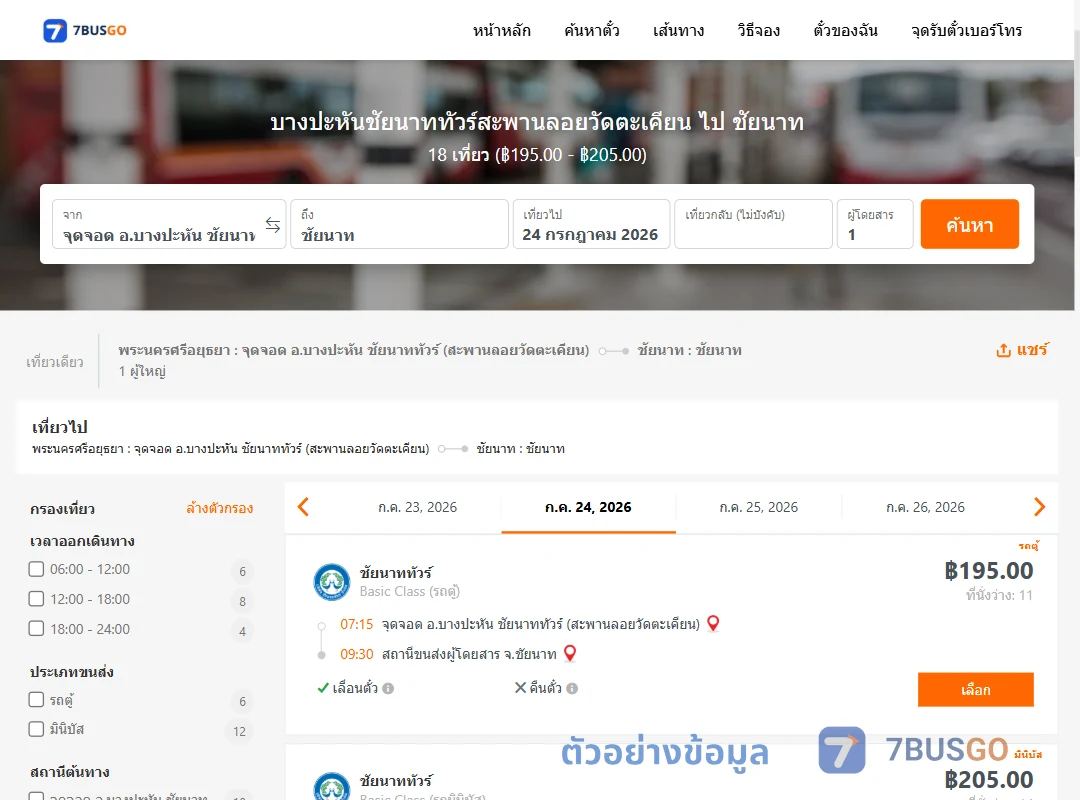This screenshot has width=1080, height=800.
Task: Enable the มินิบัส transport type filter
Action: [x=37, y=729]
